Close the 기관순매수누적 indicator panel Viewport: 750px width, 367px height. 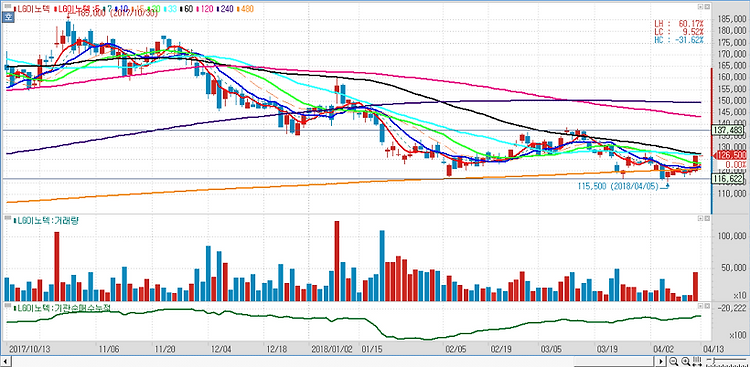coord(706,305)
